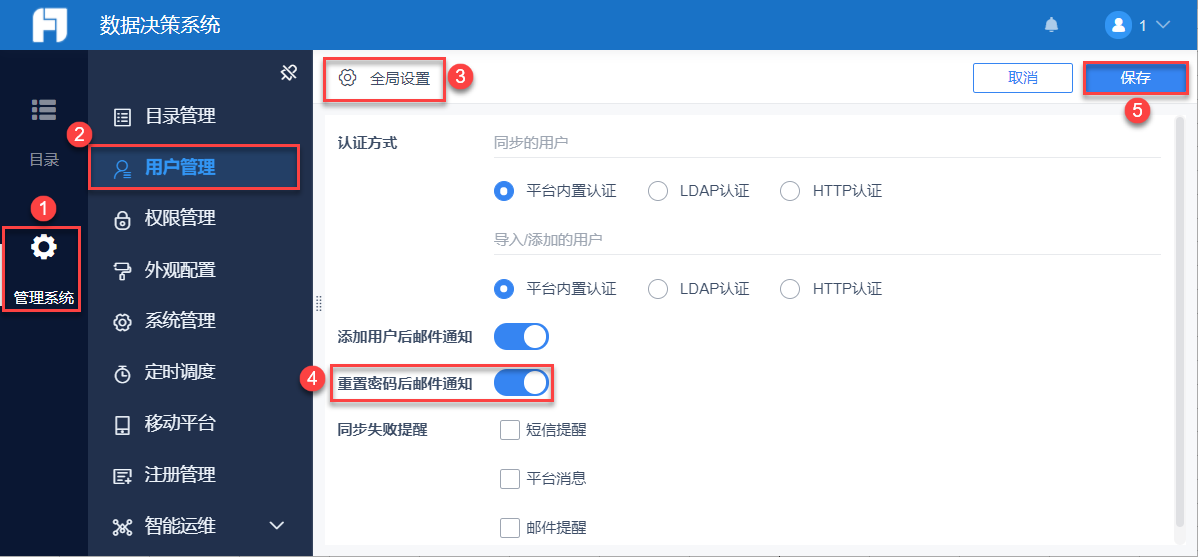Click the sidebar resize grip handle
The height and width of the screenshot is (557, 1198).
[x=319, y=303]
